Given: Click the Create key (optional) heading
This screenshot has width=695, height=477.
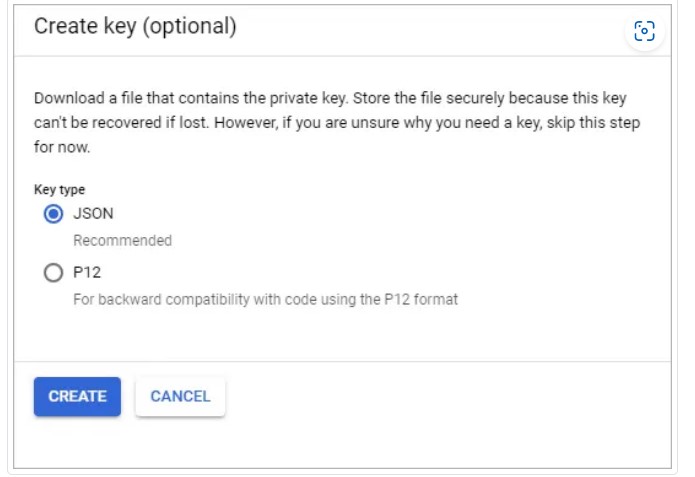Looking at the screenshot, I should tap(135, 26).
